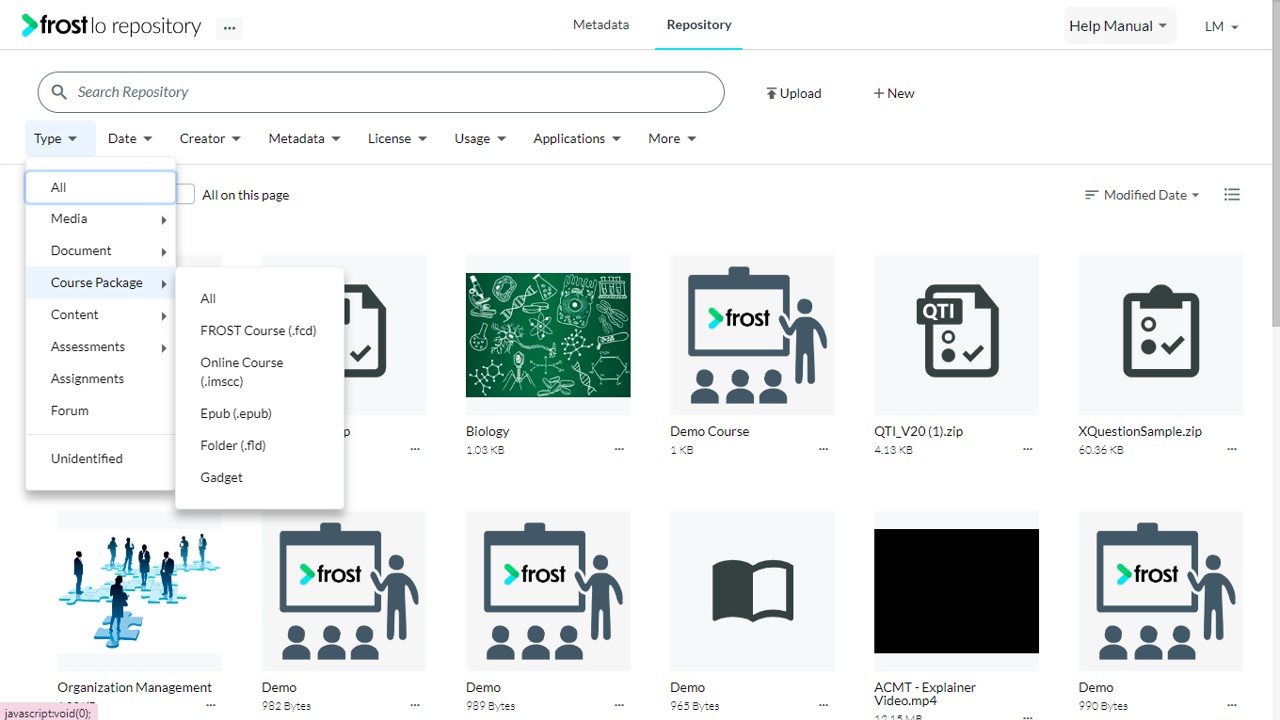Open Organization Management thumbnail
The image size is (1280, 720).
[140, 591]
